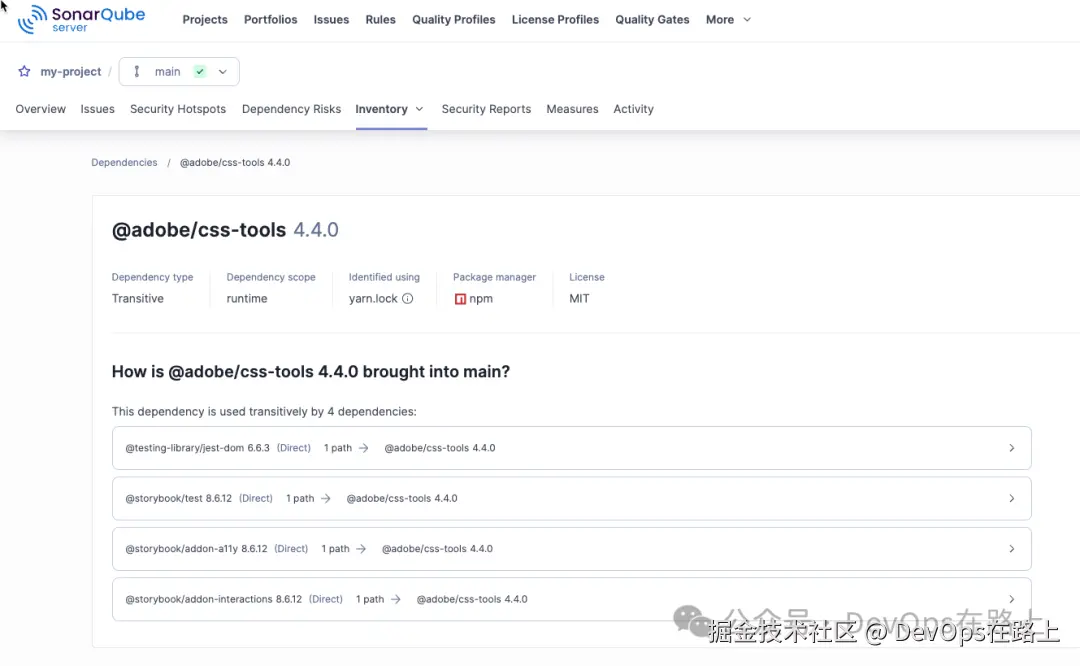Open Quality Gates in top navigation
Viewport: 1080px width, 666px height.
(x=652, y=20)
